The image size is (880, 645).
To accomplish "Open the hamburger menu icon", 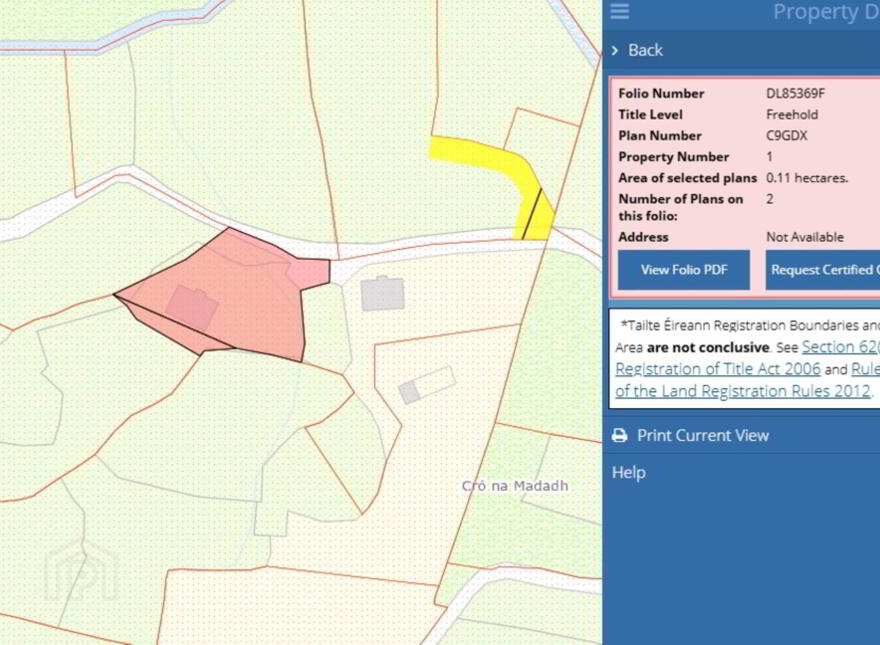I will click(x=620, y=11).
